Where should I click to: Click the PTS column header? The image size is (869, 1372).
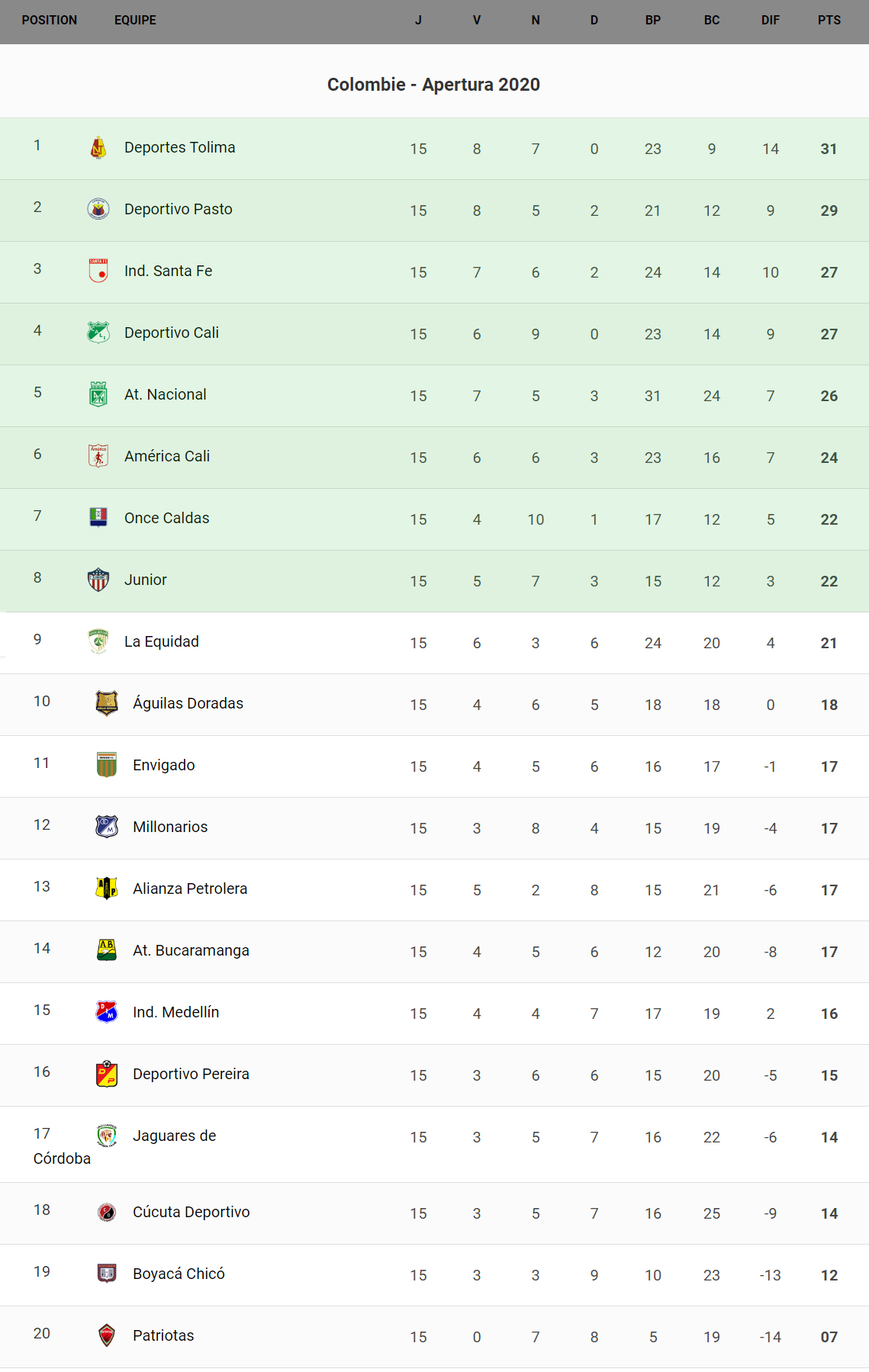(x=829, y=21)
